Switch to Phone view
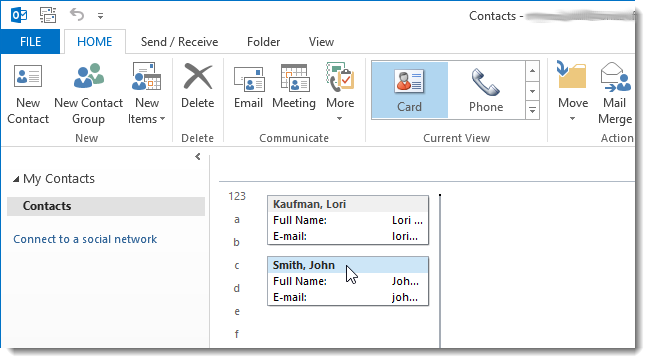This screenshot has height=363, width=650. pos(486,90)
